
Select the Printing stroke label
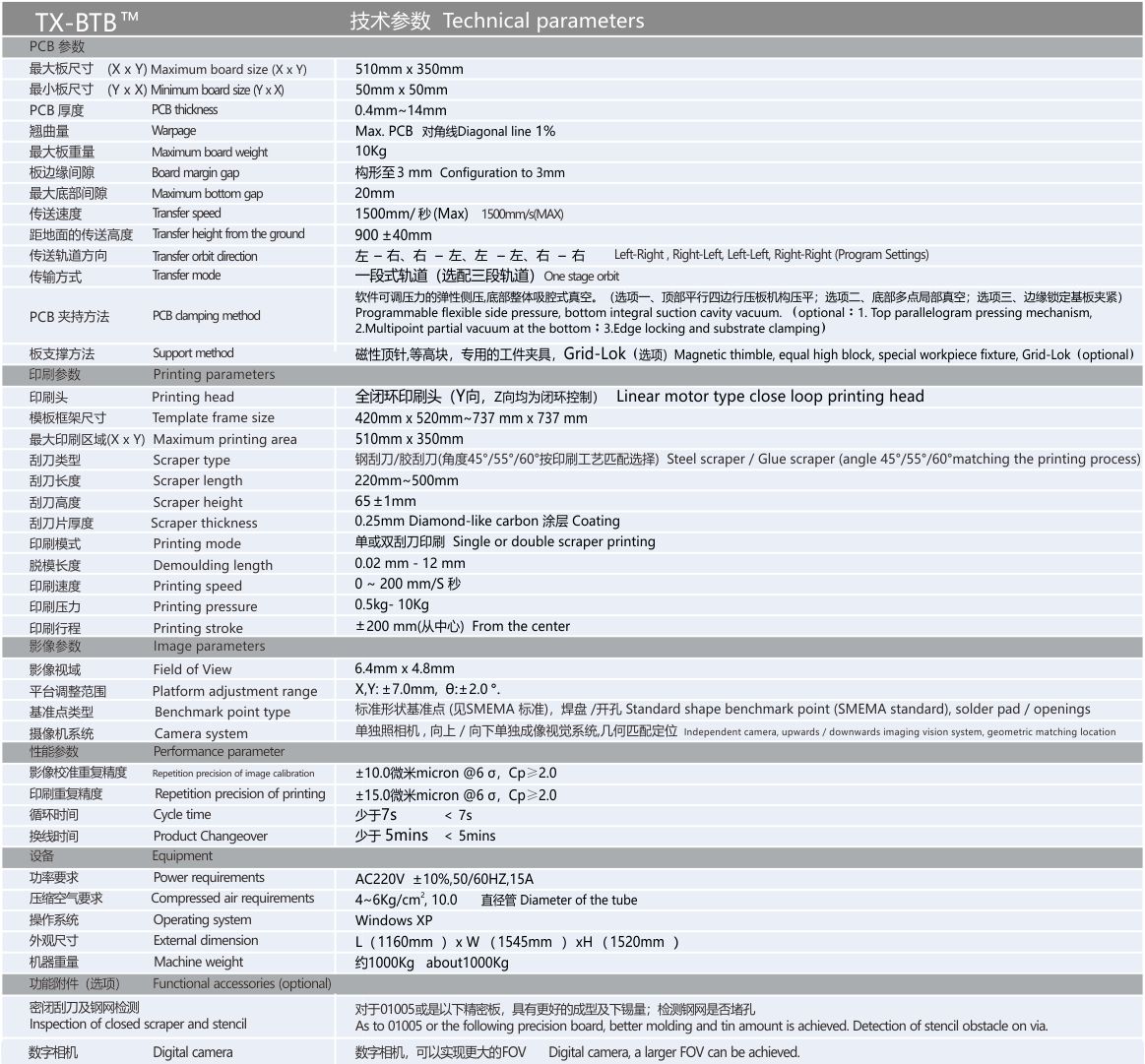coord(198,628)
